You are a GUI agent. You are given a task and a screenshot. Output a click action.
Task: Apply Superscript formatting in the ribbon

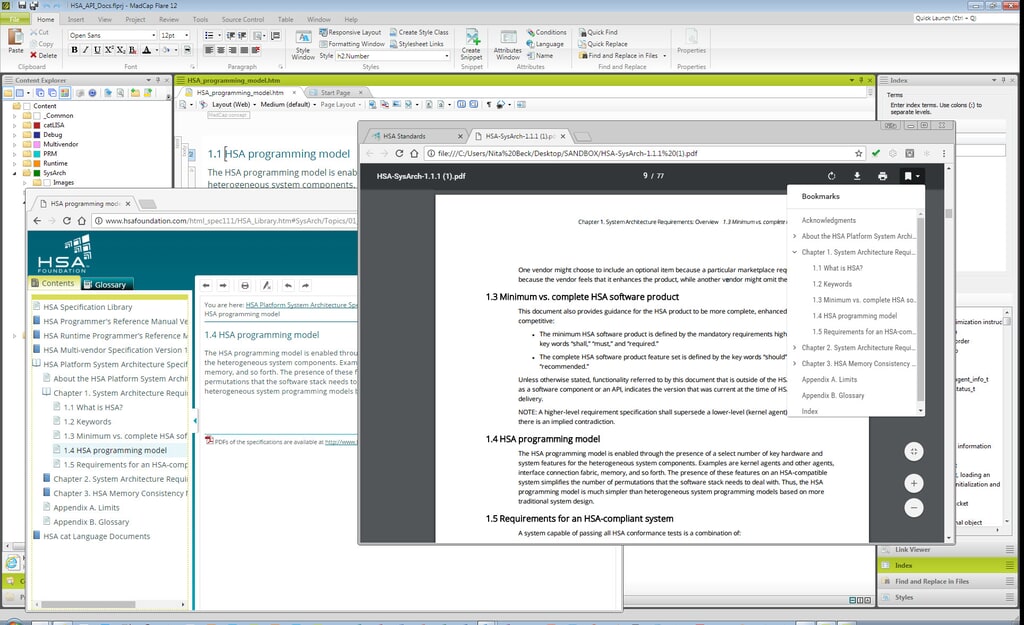(109, 50)
